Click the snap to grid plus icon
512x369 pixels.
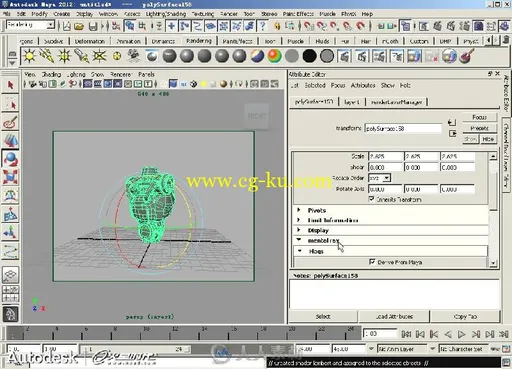171,26
